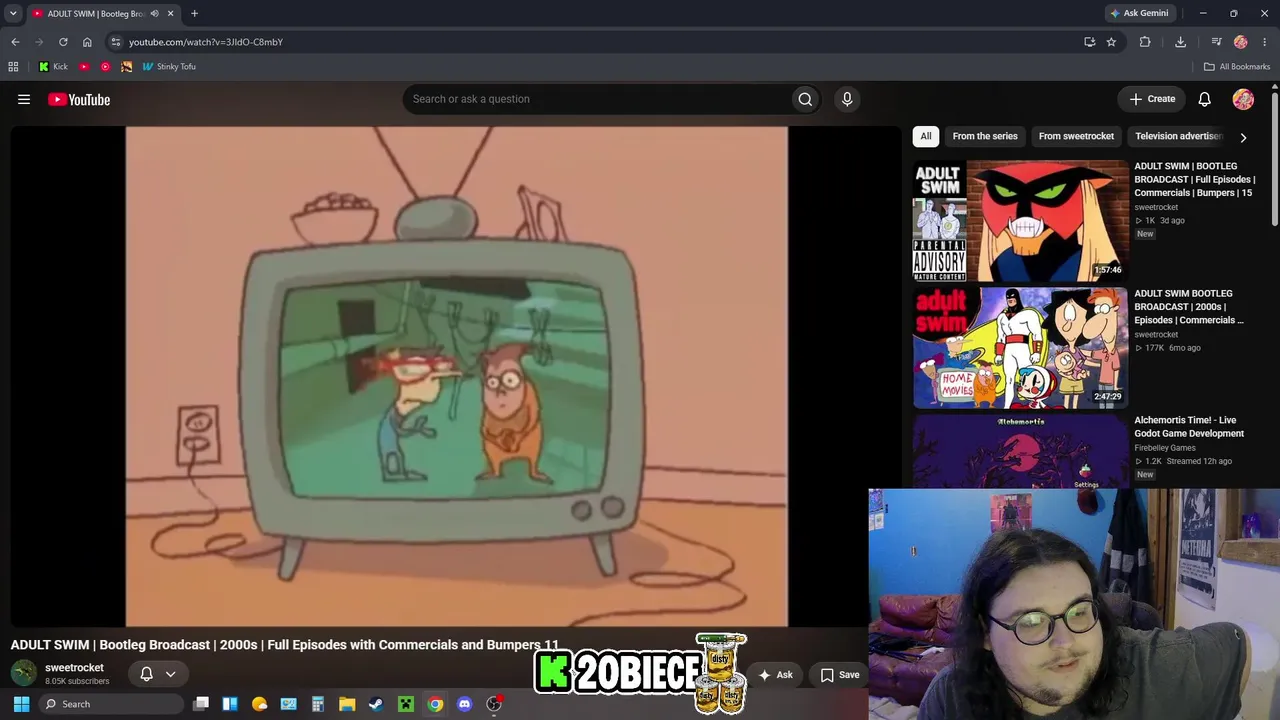Open the Kick bookmark
The width and height of the screenshot is (1280, 720).
coord(53,67)
